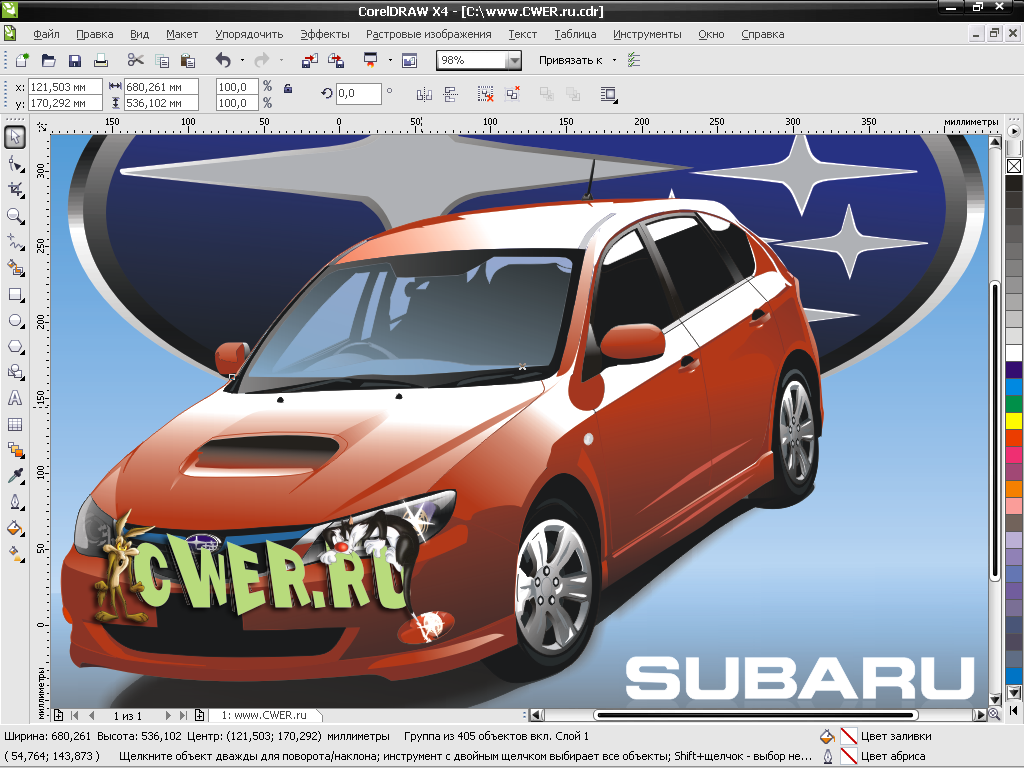1024x768 pixels.
Task: Click the Table tool icon
Action: pos(15,424)
